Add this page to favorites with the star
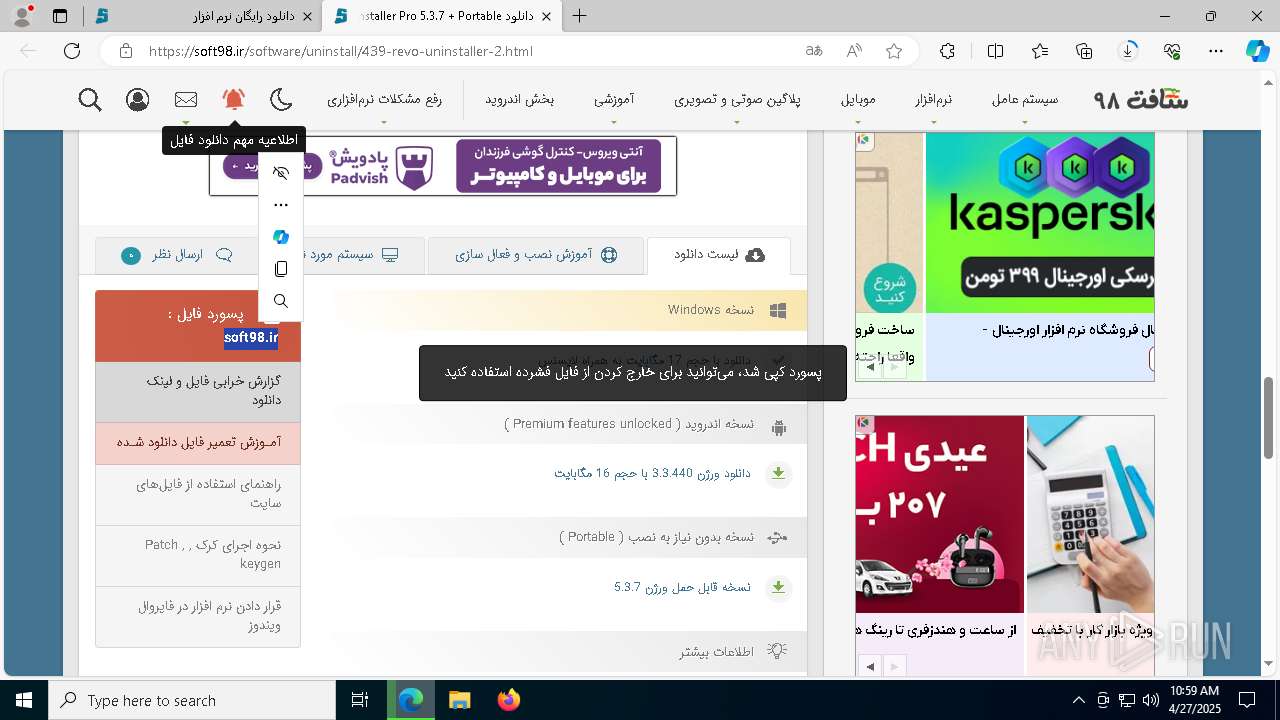Viewport: 1280px width, 720px height. [894, 51]
